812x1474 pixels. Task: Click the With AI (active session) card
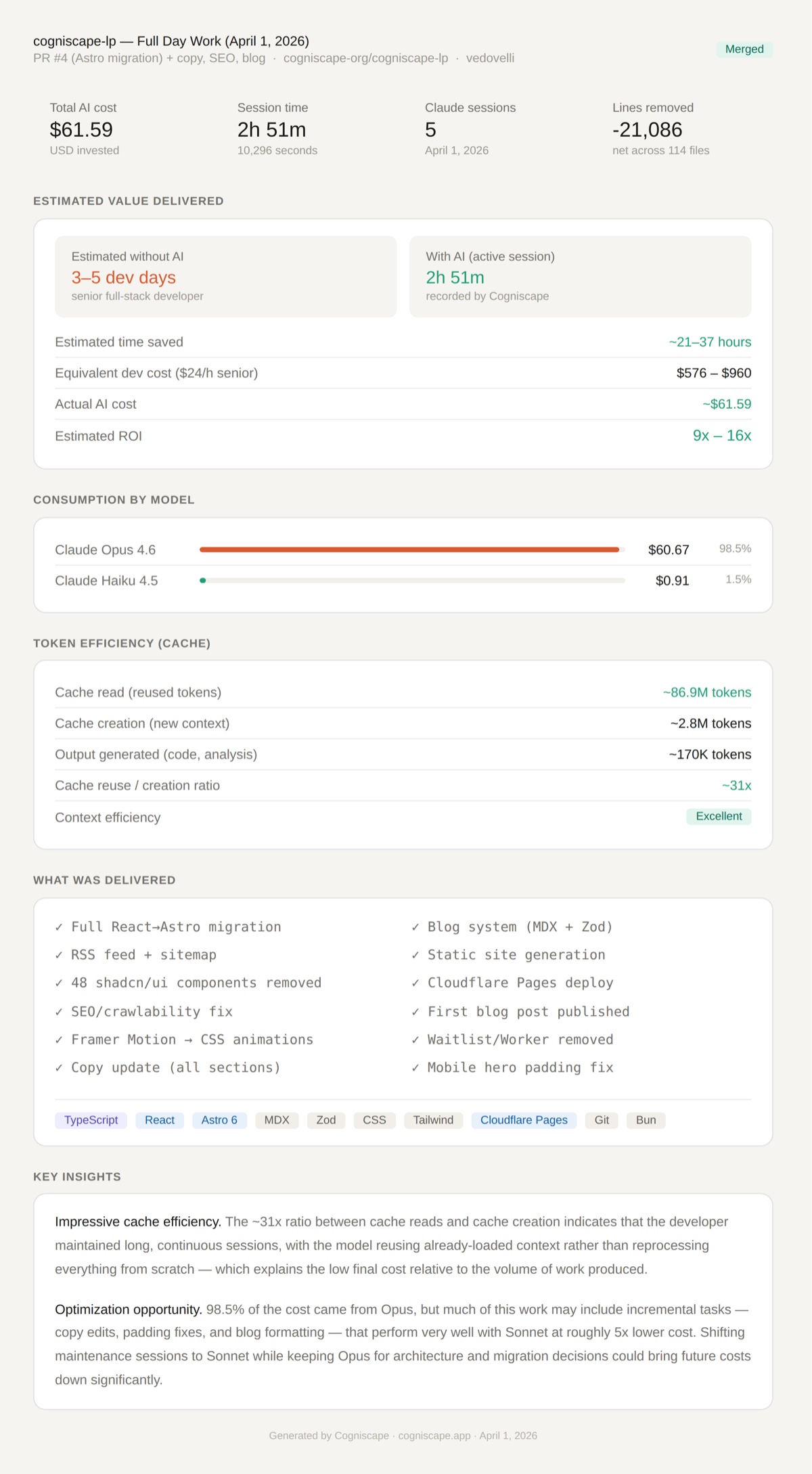click(x=580, y=276)
